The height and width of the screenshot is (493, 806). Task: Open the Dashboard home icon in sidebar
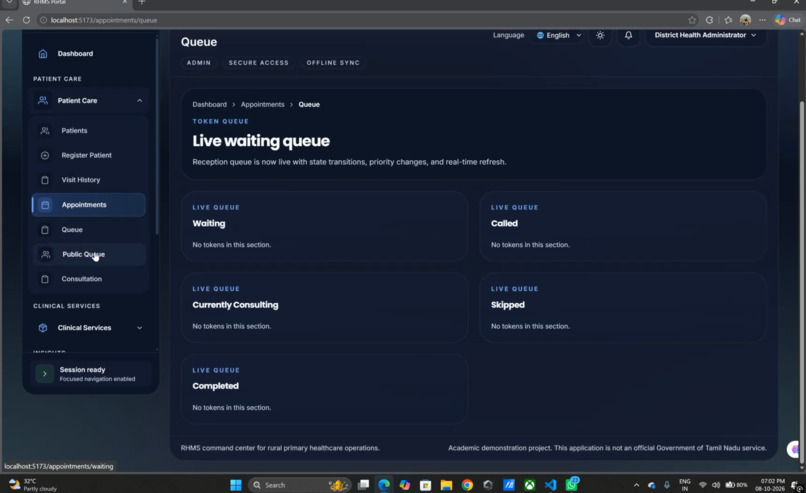pos(43,53)
